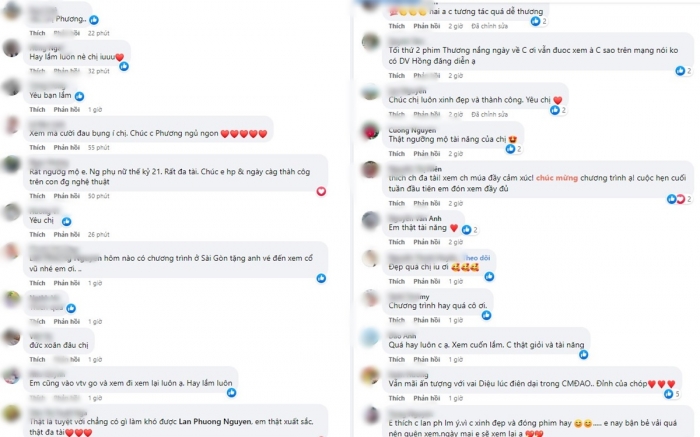Click heart reaction on 'Rất ngưỡng mộ e' comment
Viewport: 700px width, 437px height.
coord(321,191)
